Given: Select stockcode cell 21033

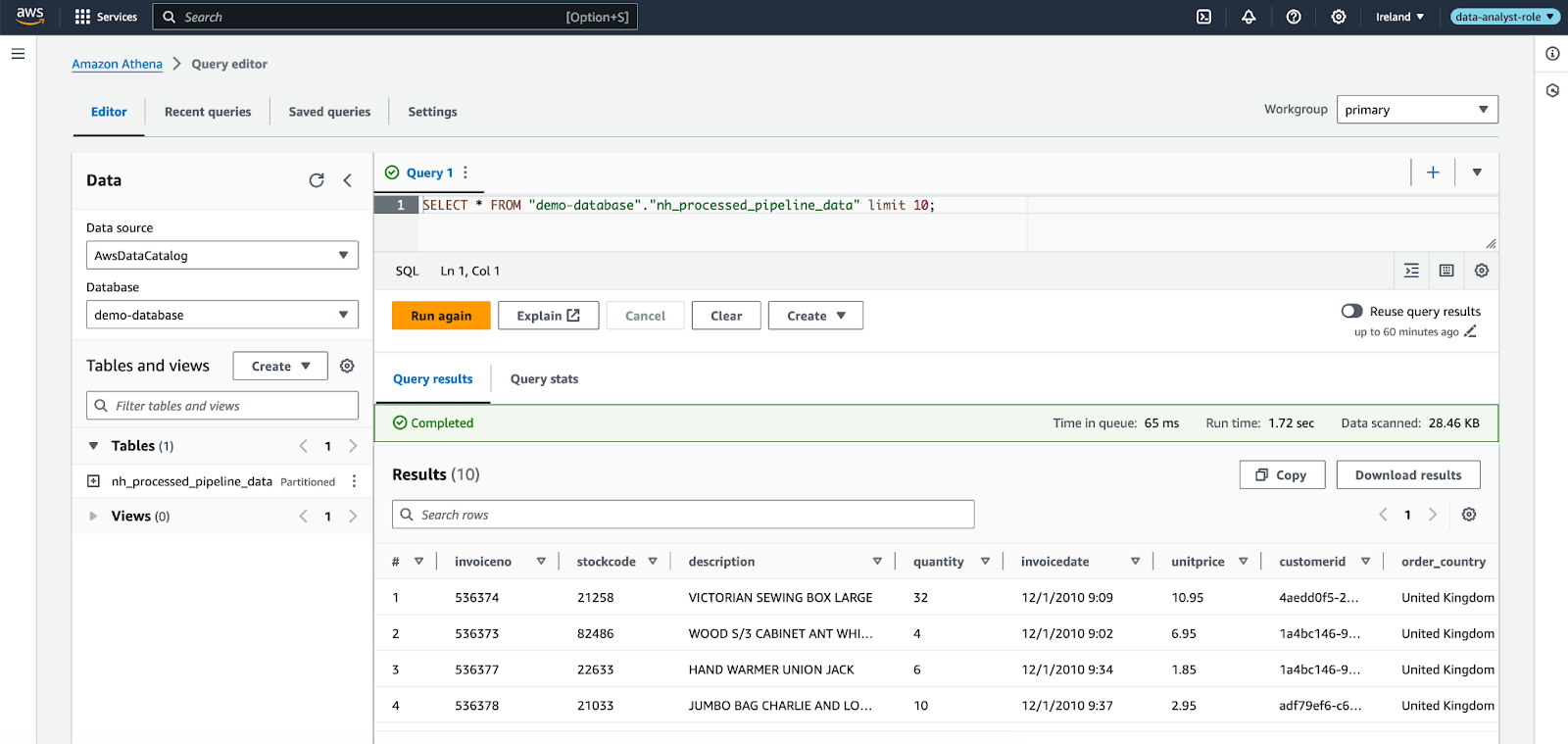Looking at the screenshot, I should (x=595, y=706).
